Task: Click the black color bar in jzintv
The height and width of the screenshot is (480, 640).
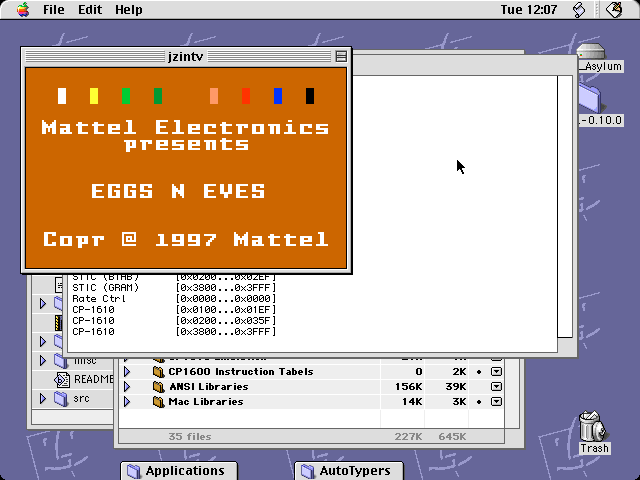Action: [310, 96]
